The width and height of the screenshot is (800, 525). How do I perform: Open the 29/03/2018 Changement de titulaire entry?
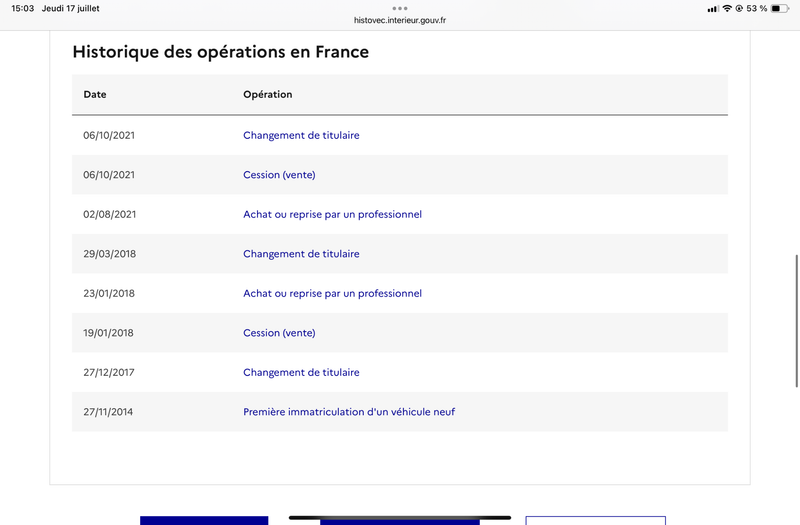tap(301, 254)
